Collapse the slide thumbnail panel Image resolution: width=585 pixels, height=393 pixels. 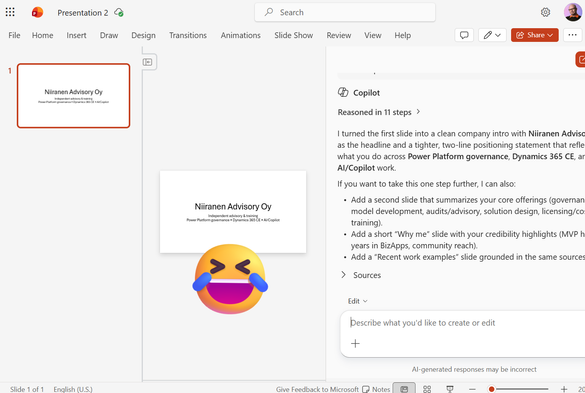point(147,62)
